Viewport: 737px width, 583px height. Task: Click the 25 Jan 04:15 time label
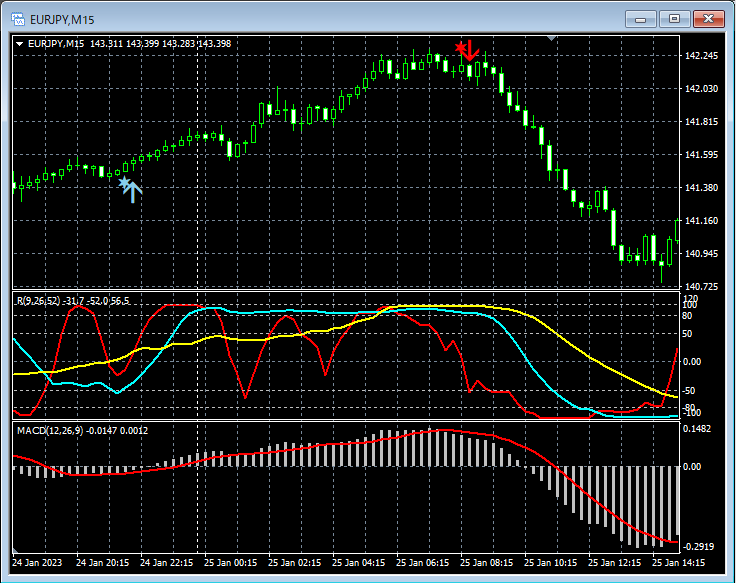[359, 563]
